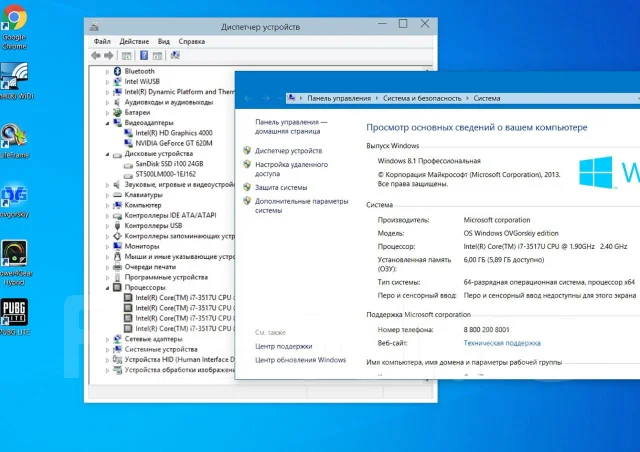Open Центр обновления Windows link
640x452 pixels.
coord(300,360)
